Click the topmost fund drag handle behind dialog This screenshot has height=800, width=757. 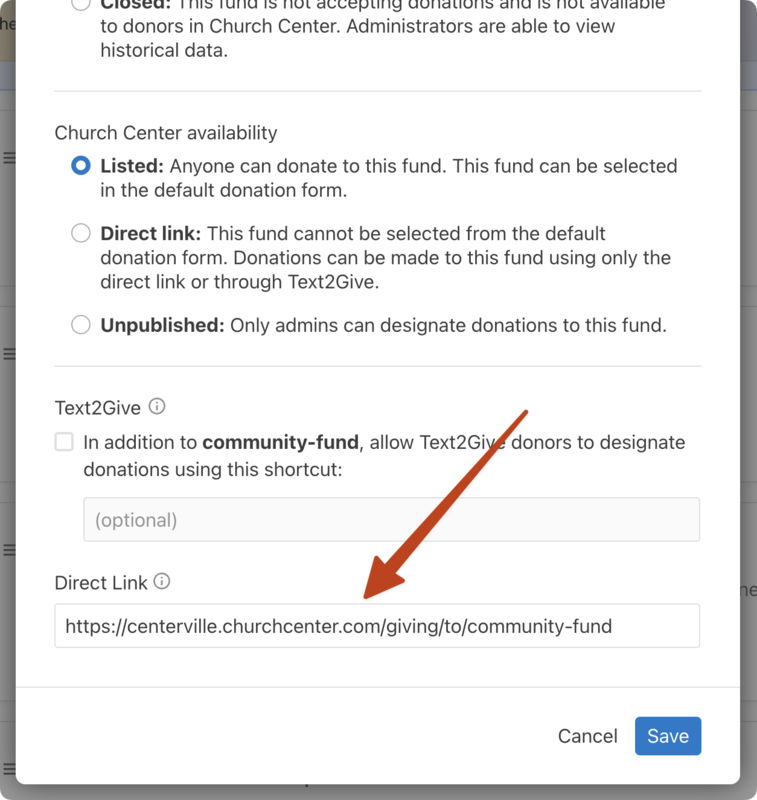tap(7, 158)
